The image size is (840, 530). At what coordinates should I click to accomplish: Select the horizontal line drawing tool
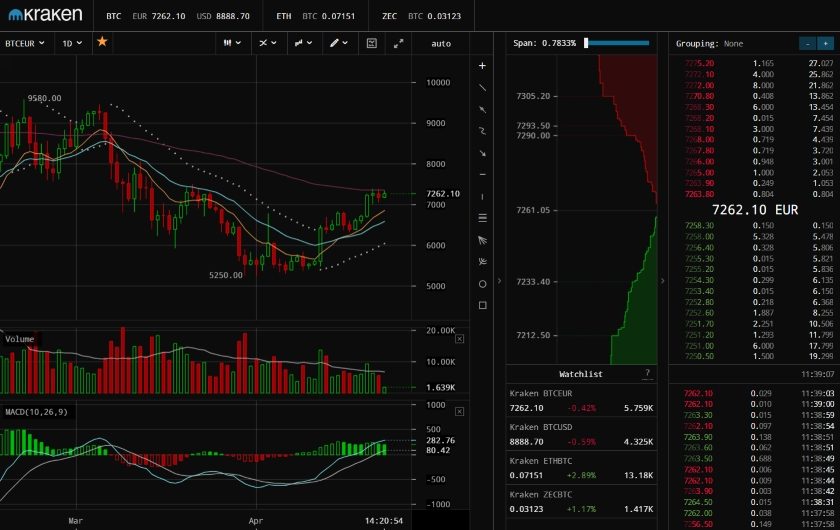click(x=482, y=175)
